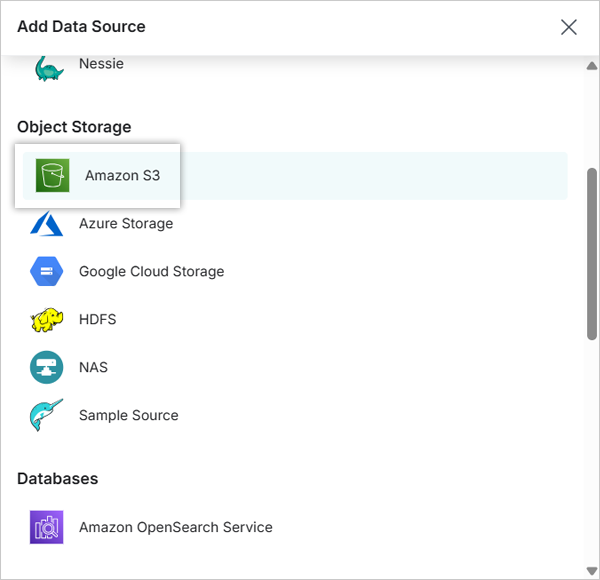Click the scrollbar up arrow
This screenshot has height=580, width=600.
tap(592, 66)
